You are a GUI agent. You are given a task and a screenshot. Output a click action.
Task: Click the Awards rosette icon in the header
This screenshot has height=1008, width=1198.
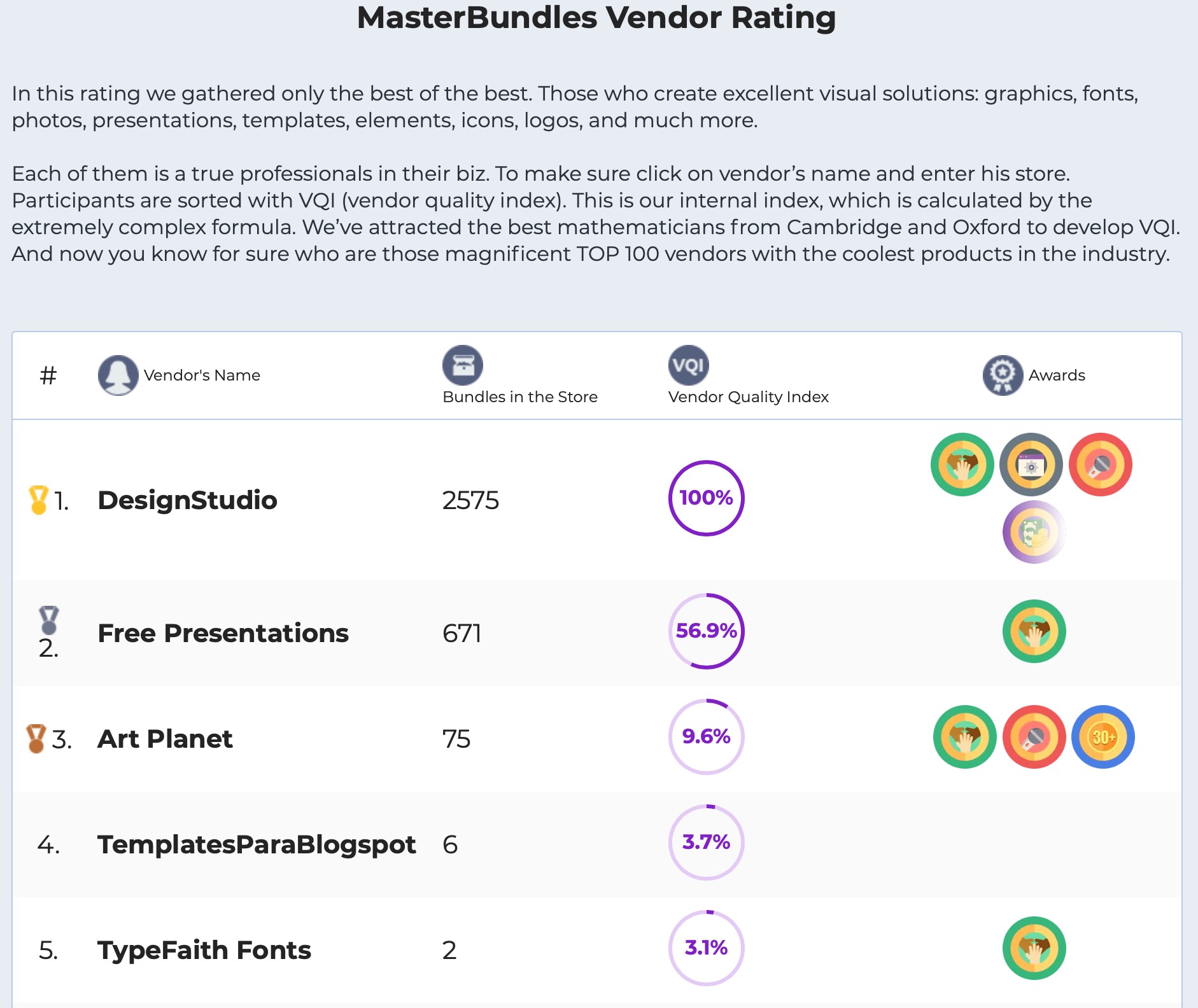pos(1003,375)
